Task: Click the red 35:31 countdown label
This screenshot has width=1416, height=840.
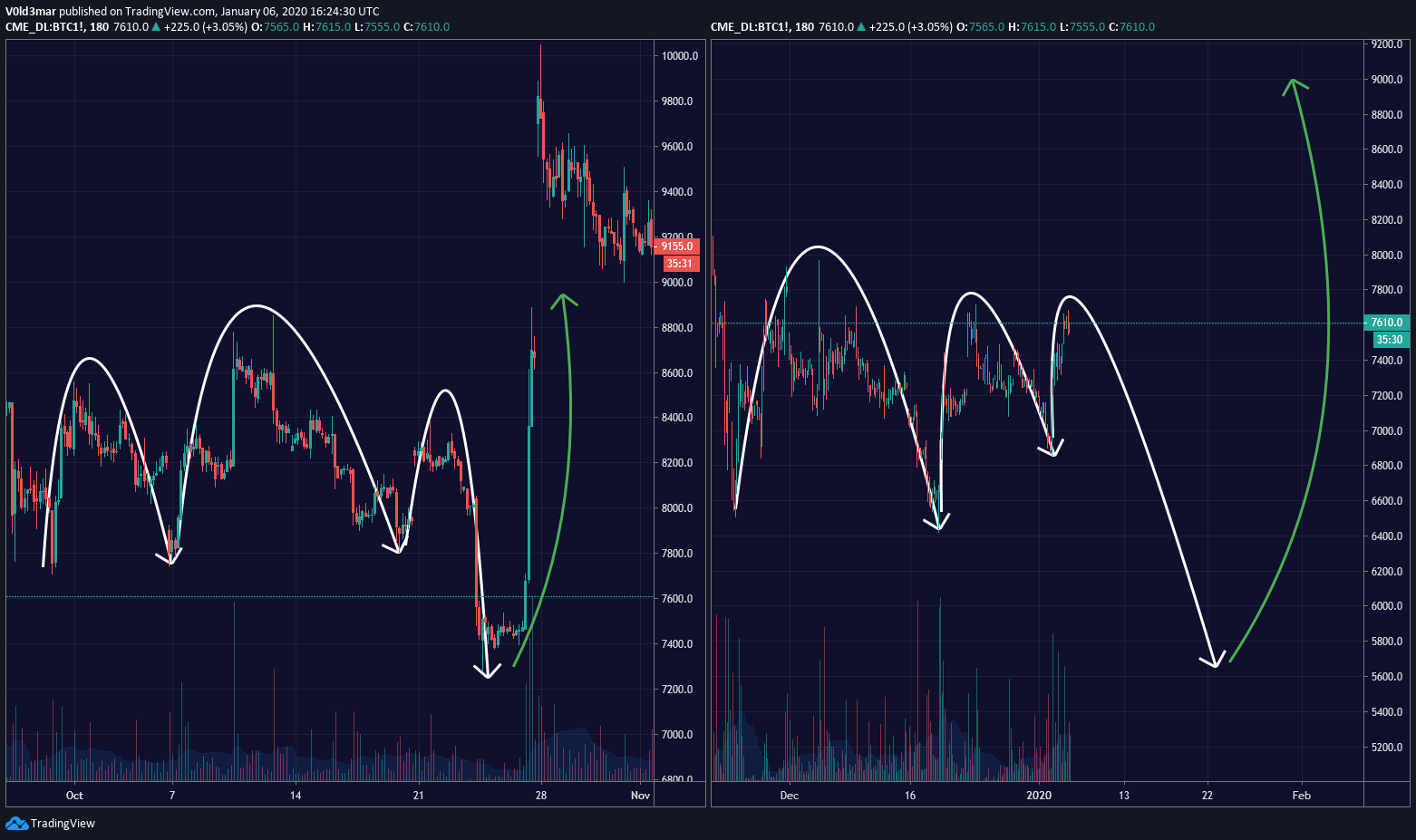Action: [x=679, y=264]
